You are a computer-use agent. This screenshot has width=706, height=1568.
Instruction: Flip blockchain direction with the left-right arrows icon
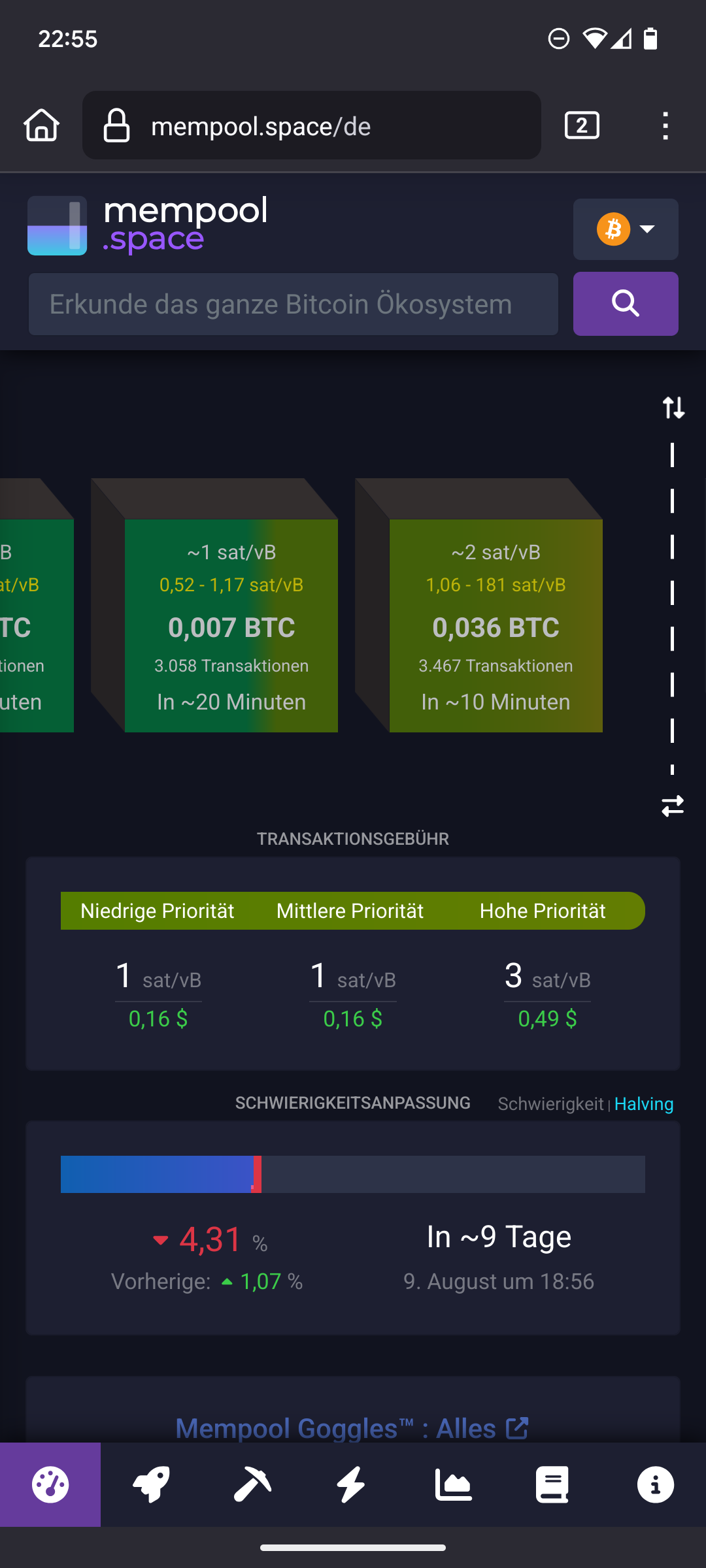pyautogui.click(x=673, y=806)
